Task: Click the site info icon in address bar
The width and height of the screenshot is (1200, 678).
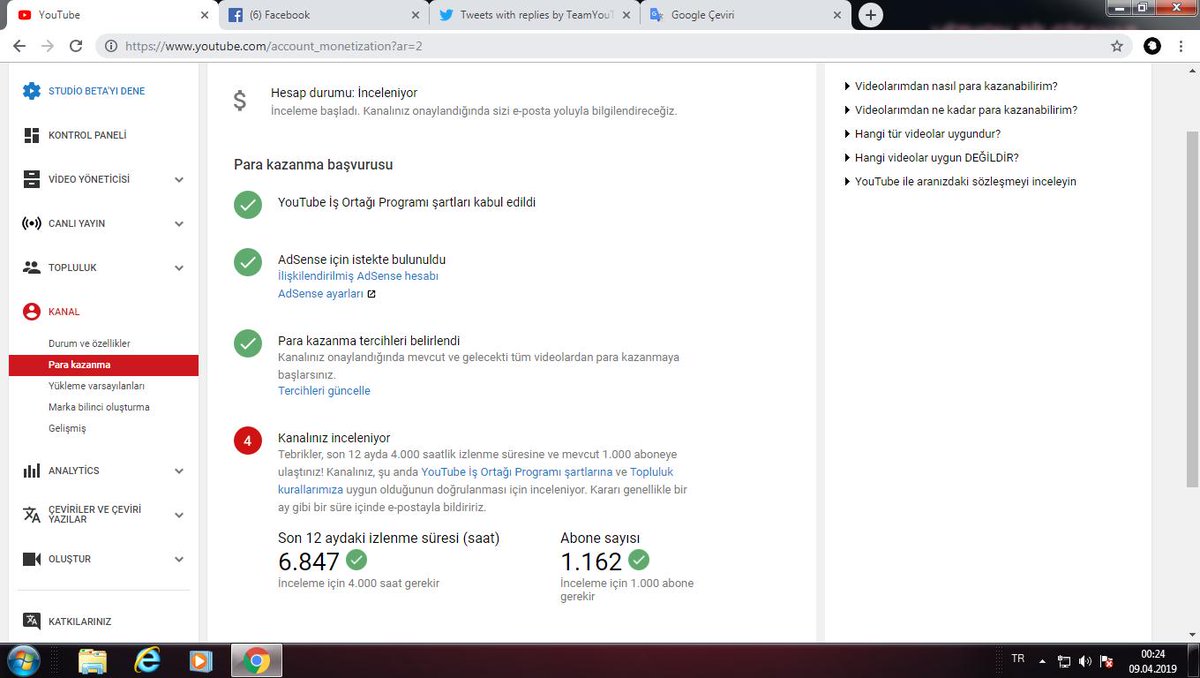Action: coord(110,46)
